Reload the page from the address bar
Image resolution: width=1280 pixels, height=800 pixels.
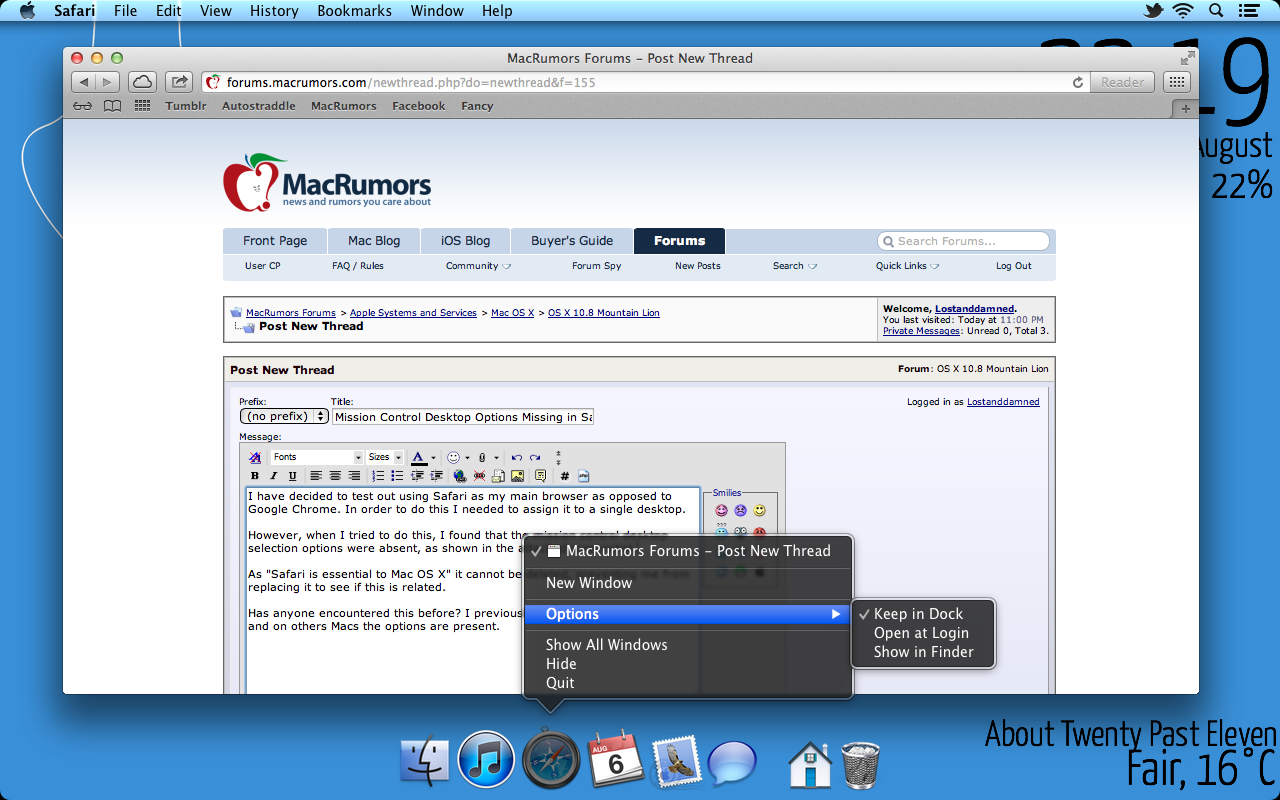(1077, 83)
